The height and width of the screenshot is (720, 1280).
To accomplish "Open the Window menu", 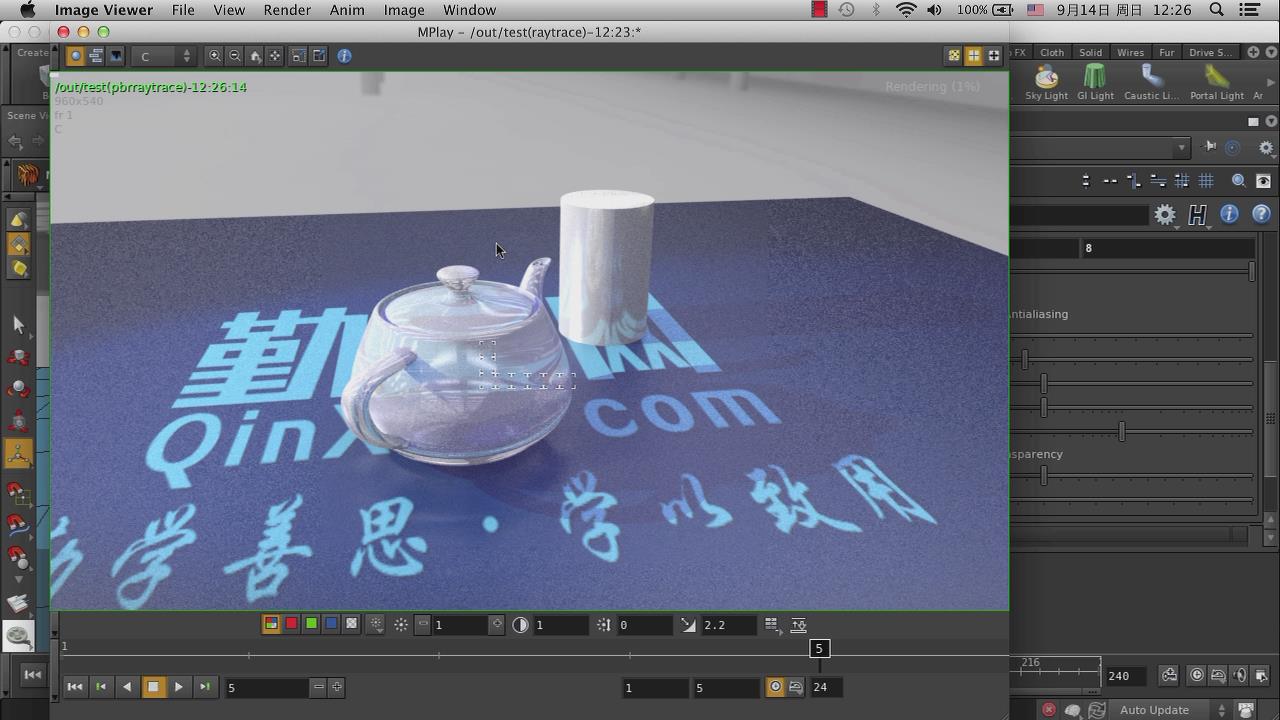I will pos(469,10).
